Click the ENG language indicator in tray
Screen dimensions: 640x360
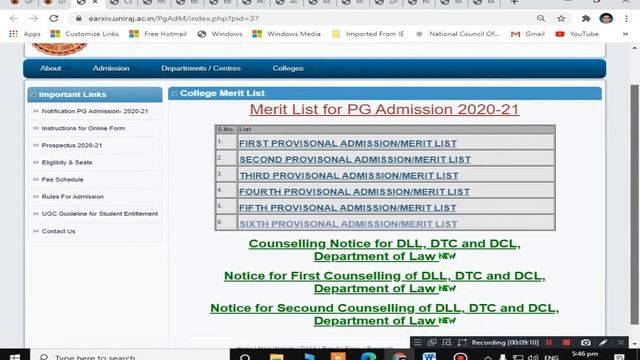coord(551,357)
